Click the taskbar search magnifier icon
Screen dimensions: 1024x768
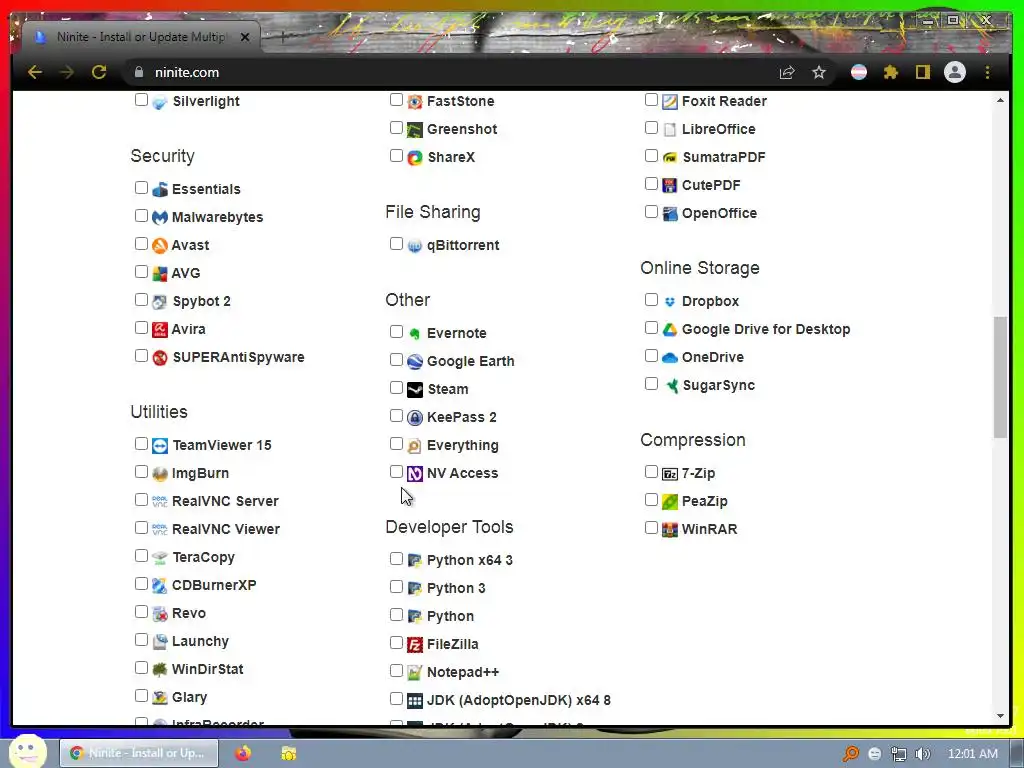(x=850, y=754)
